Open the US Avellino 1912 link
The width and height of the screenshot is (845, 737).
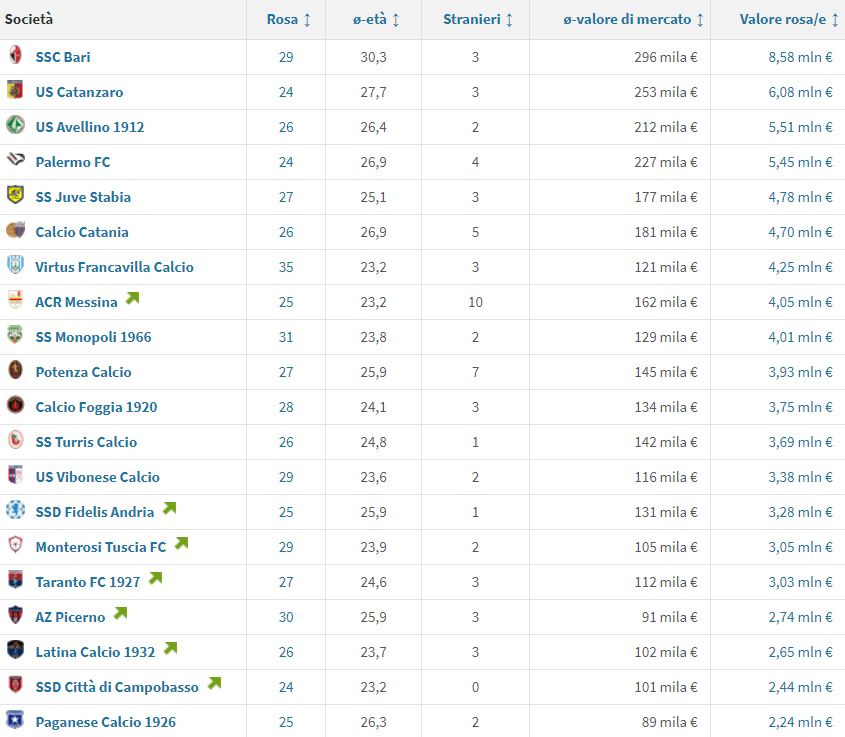[x=90, y=127]
